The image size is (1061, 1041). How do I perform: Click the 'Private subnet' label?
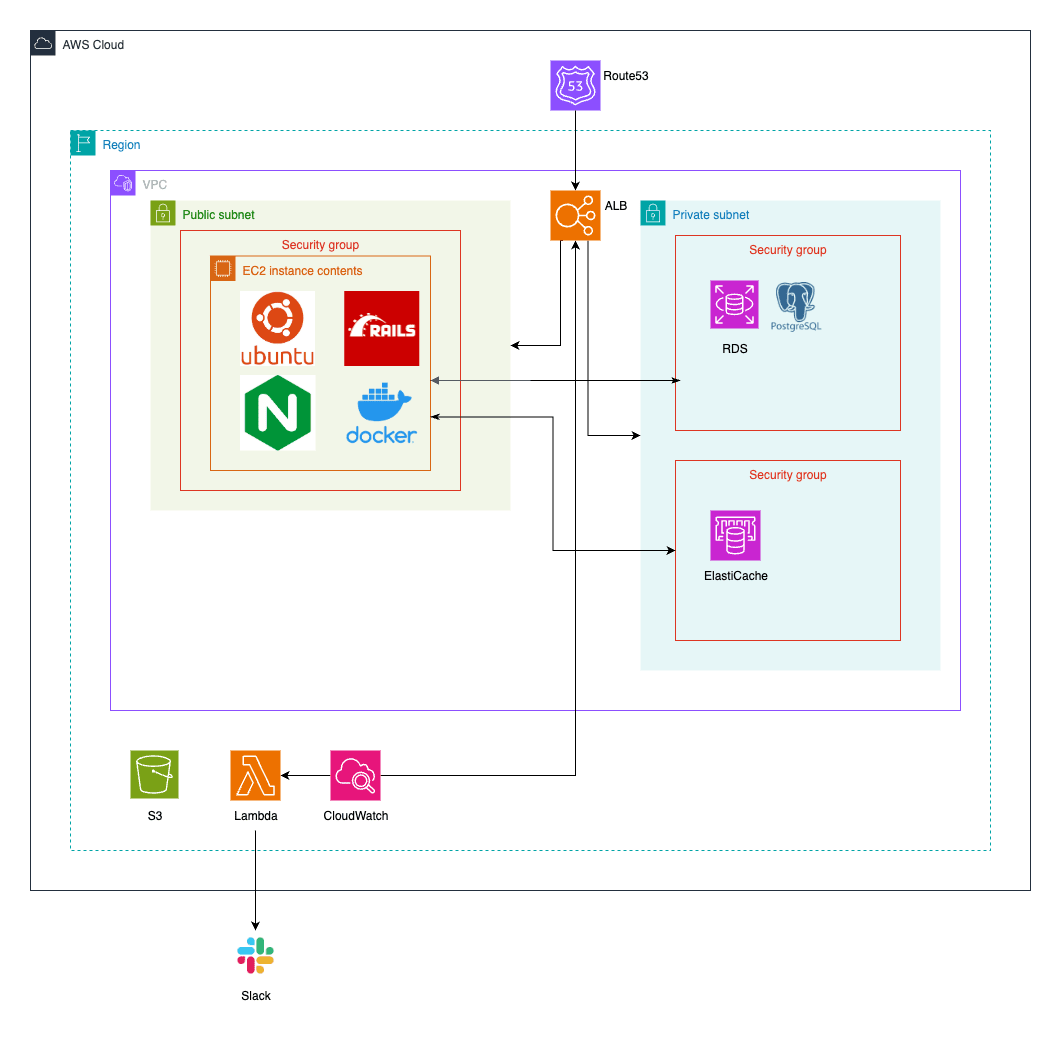(710, 215)
